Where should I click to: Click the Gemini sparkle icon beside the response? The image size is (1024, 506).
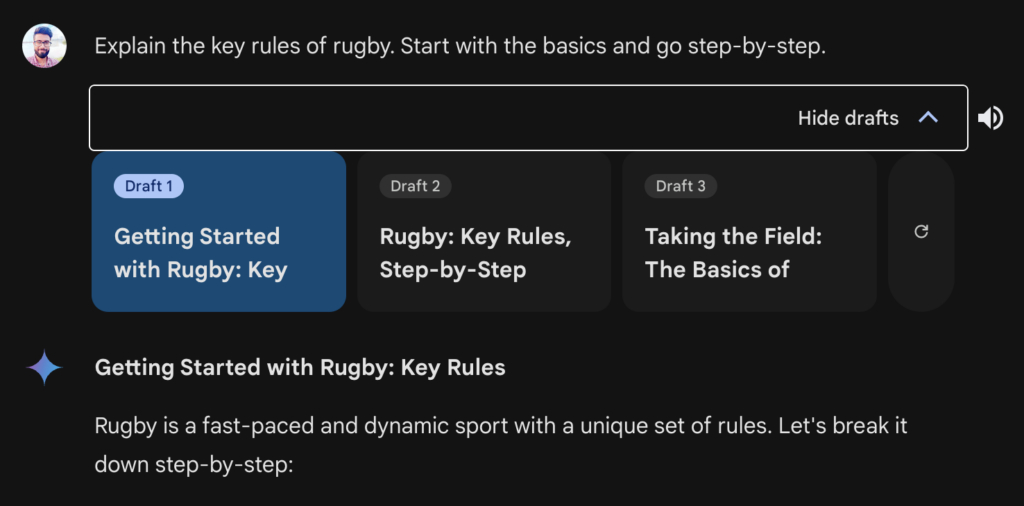pyautogui.click(x=44, y=368)
